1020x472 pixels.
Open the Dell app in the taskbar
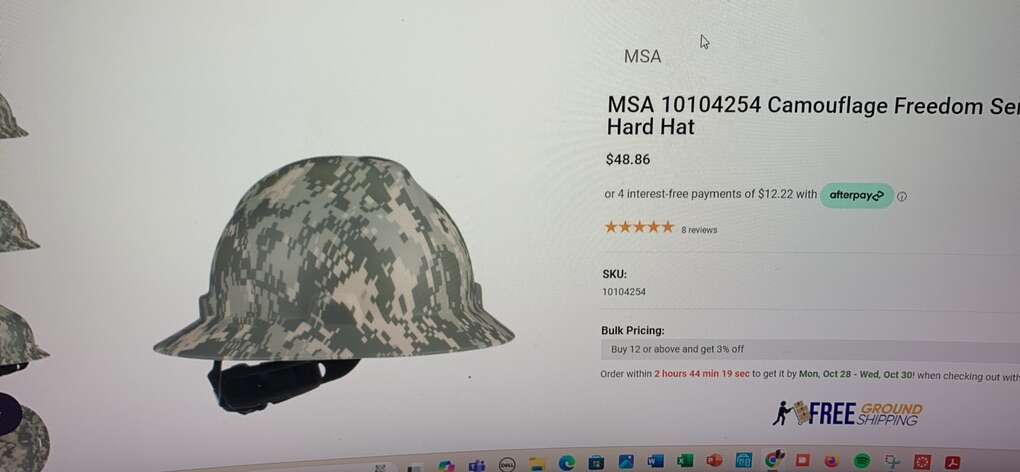507,465
